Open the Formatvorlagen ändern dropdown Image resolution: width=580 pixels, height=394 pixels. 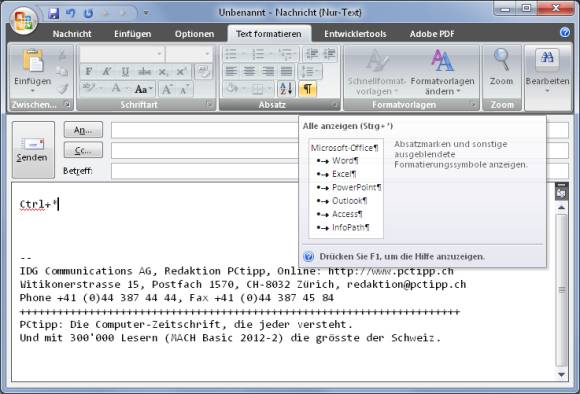[442, 71]
